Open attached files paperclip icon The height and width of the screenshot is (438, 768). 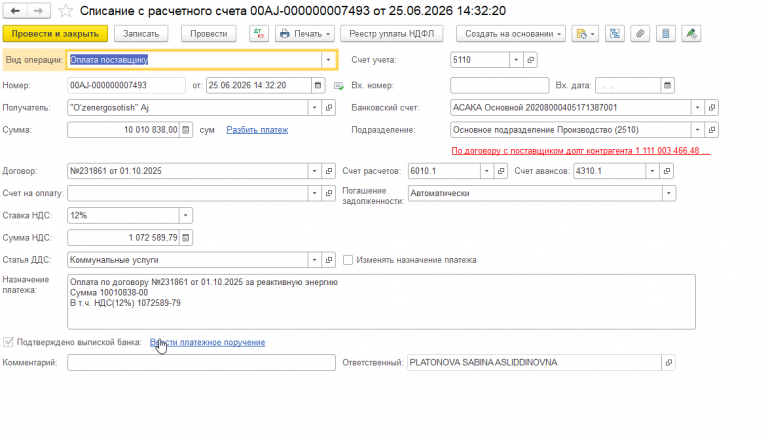tap(640, 34)
